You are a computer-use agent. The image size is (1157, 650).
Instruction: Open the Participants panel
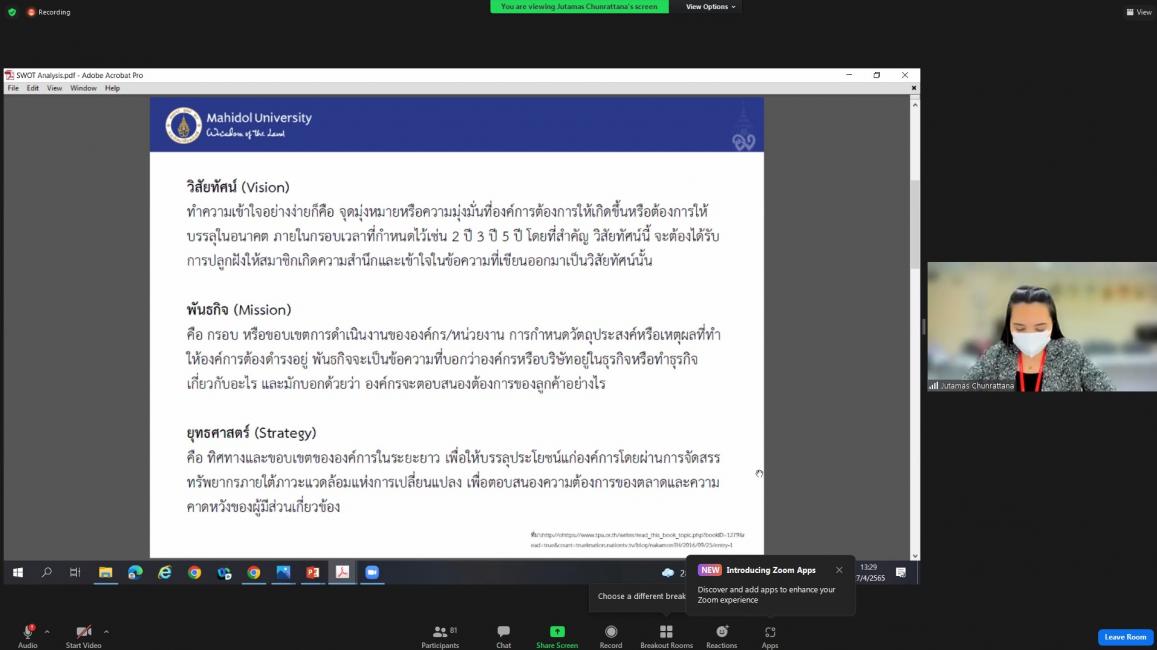(439, 636)
